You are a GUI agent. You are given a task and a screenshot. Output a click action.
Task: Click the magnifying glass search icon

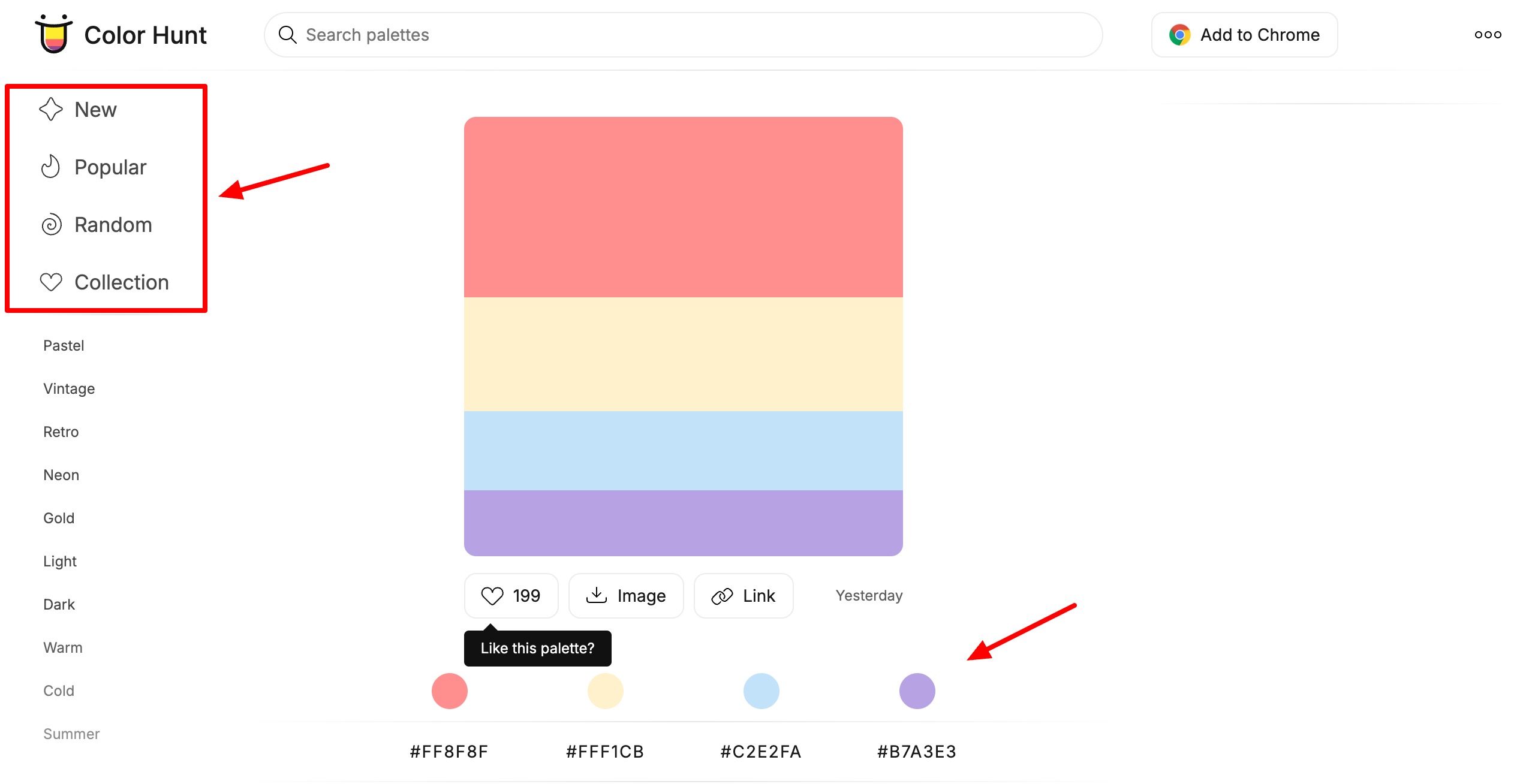click(288, 35)
